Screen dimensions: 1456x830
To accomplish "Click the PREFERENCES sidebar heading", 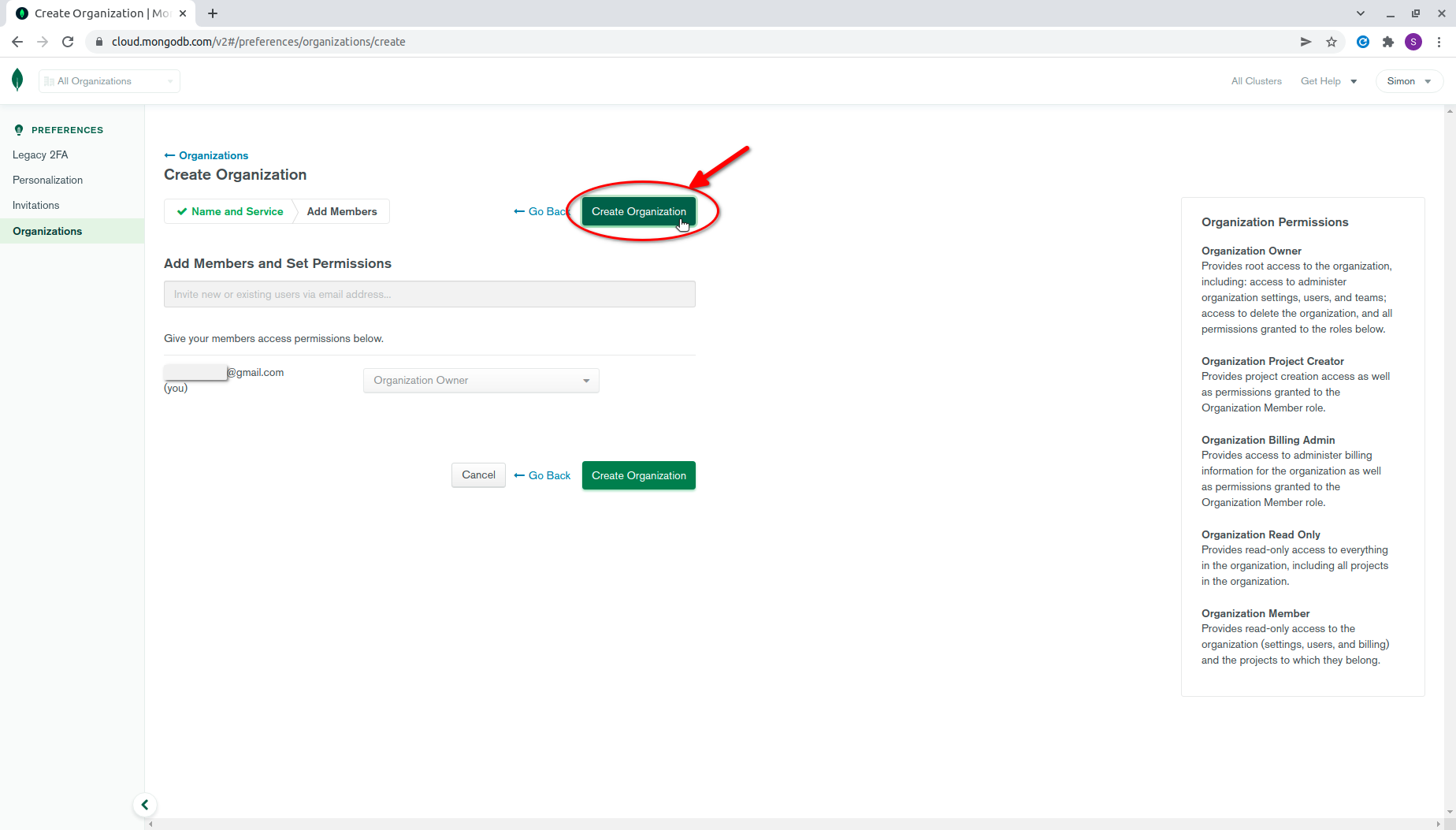I will pyautogui.click(x=67, y=130).
